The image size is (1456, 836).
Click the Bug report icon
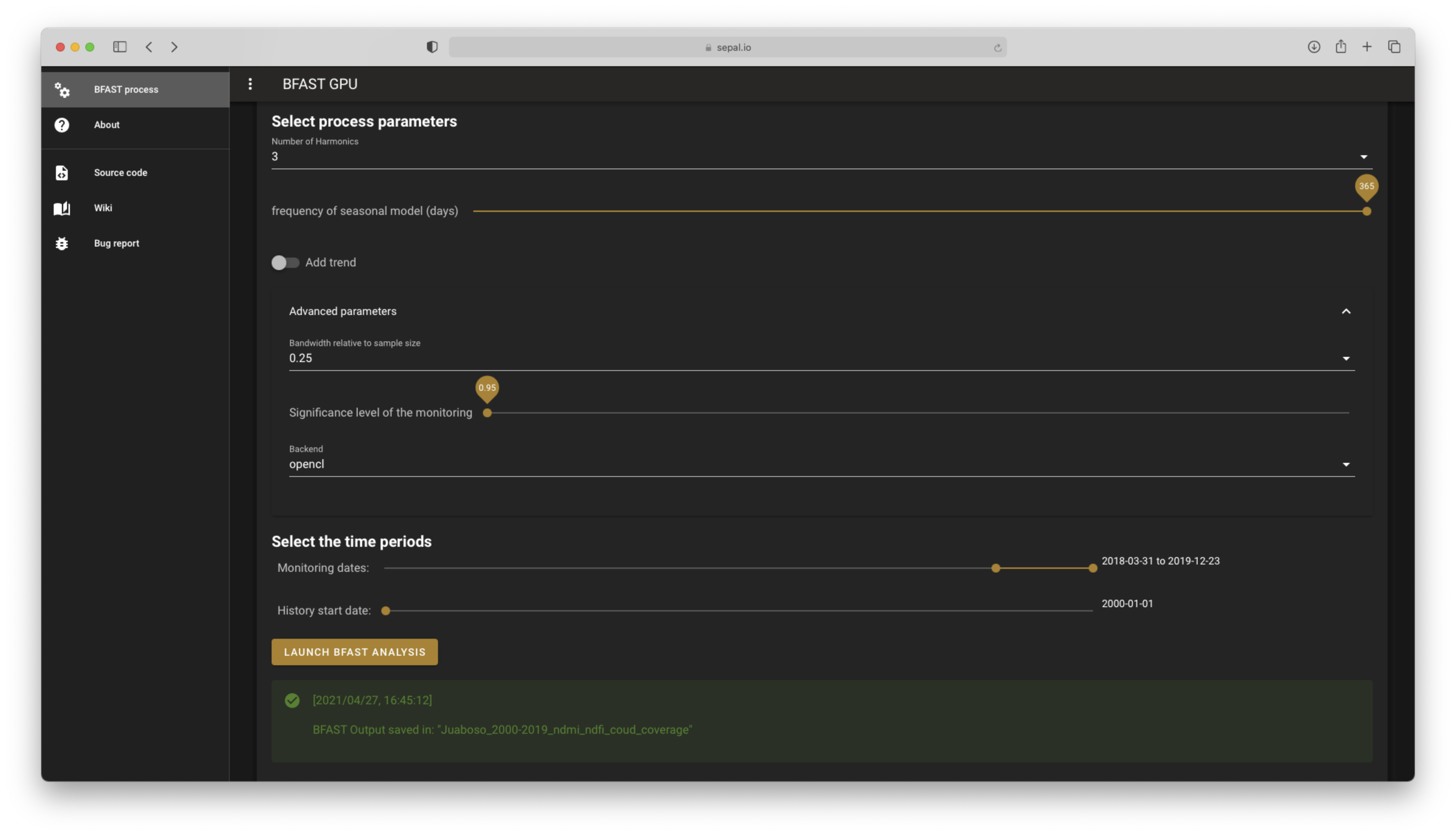pyautogui.click(x=62, y=244)
